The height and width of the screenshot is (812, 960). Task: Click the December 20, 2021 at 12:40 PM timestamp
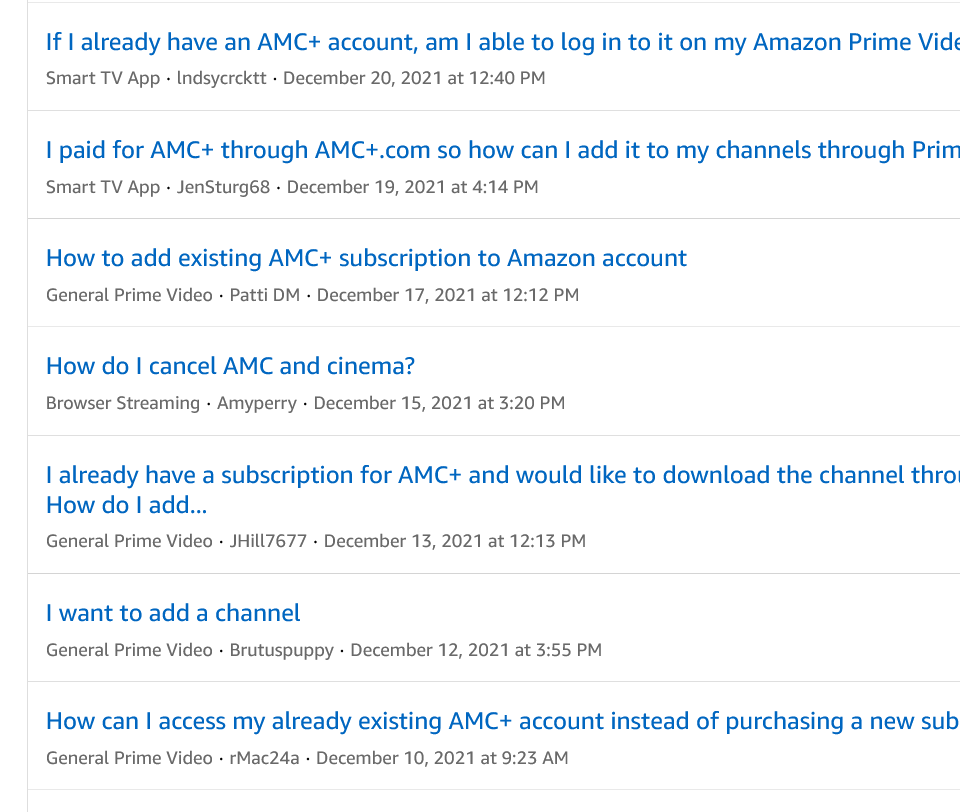[x=414, y=78]
